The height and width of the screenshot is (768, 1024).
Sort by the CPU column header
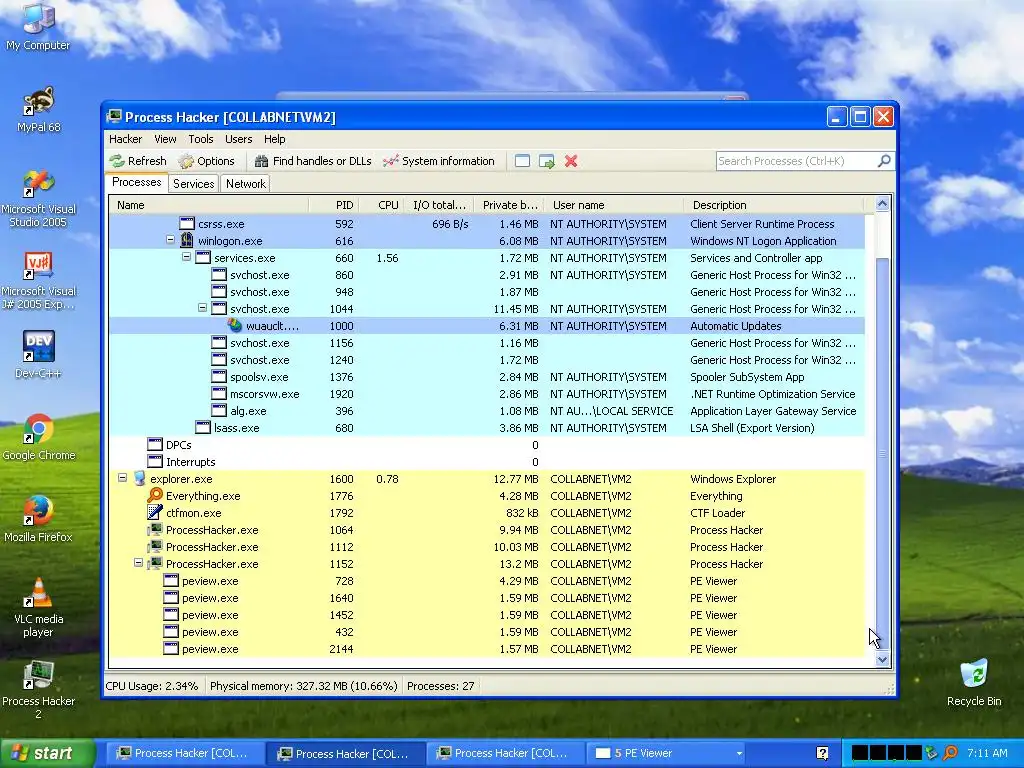pyautogui.click(x=381, y=205)
